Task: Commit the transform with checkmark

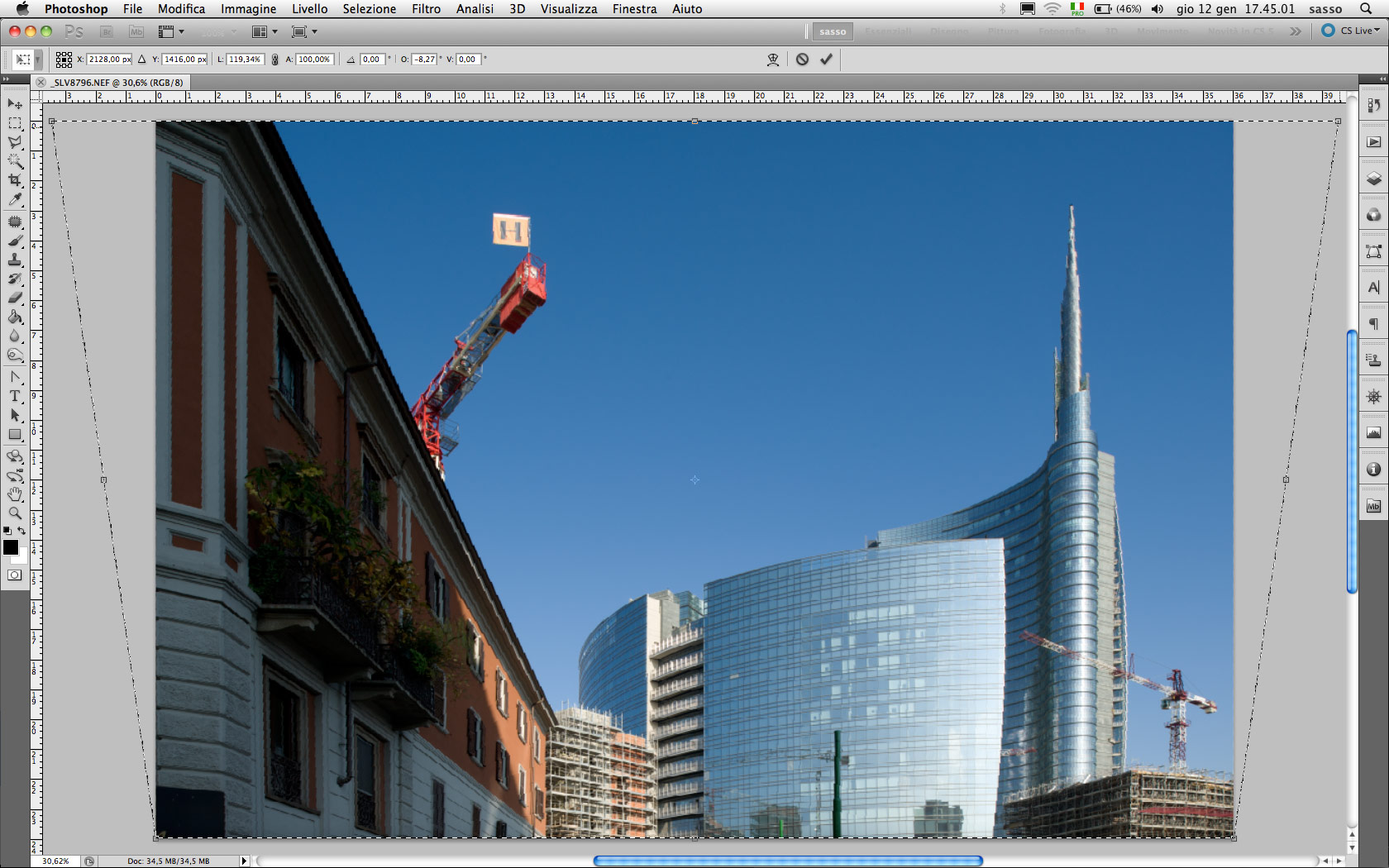Action: click(x=826, y=60)
